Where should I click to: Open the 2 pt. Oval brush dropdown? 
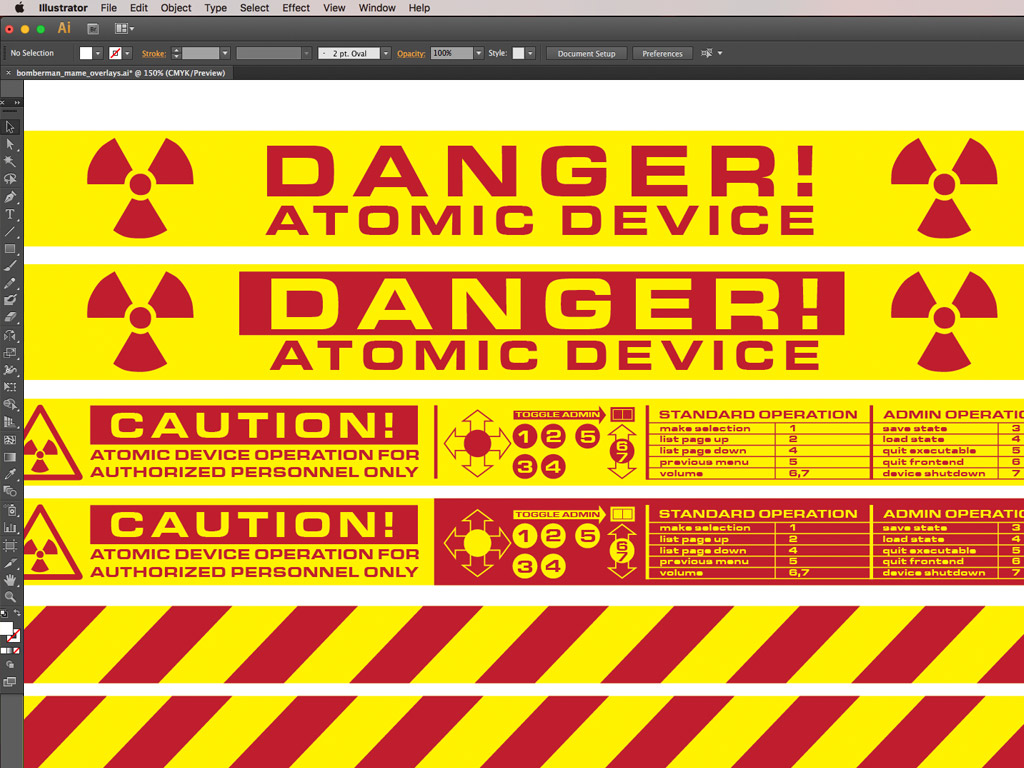[x=386, y=54]
